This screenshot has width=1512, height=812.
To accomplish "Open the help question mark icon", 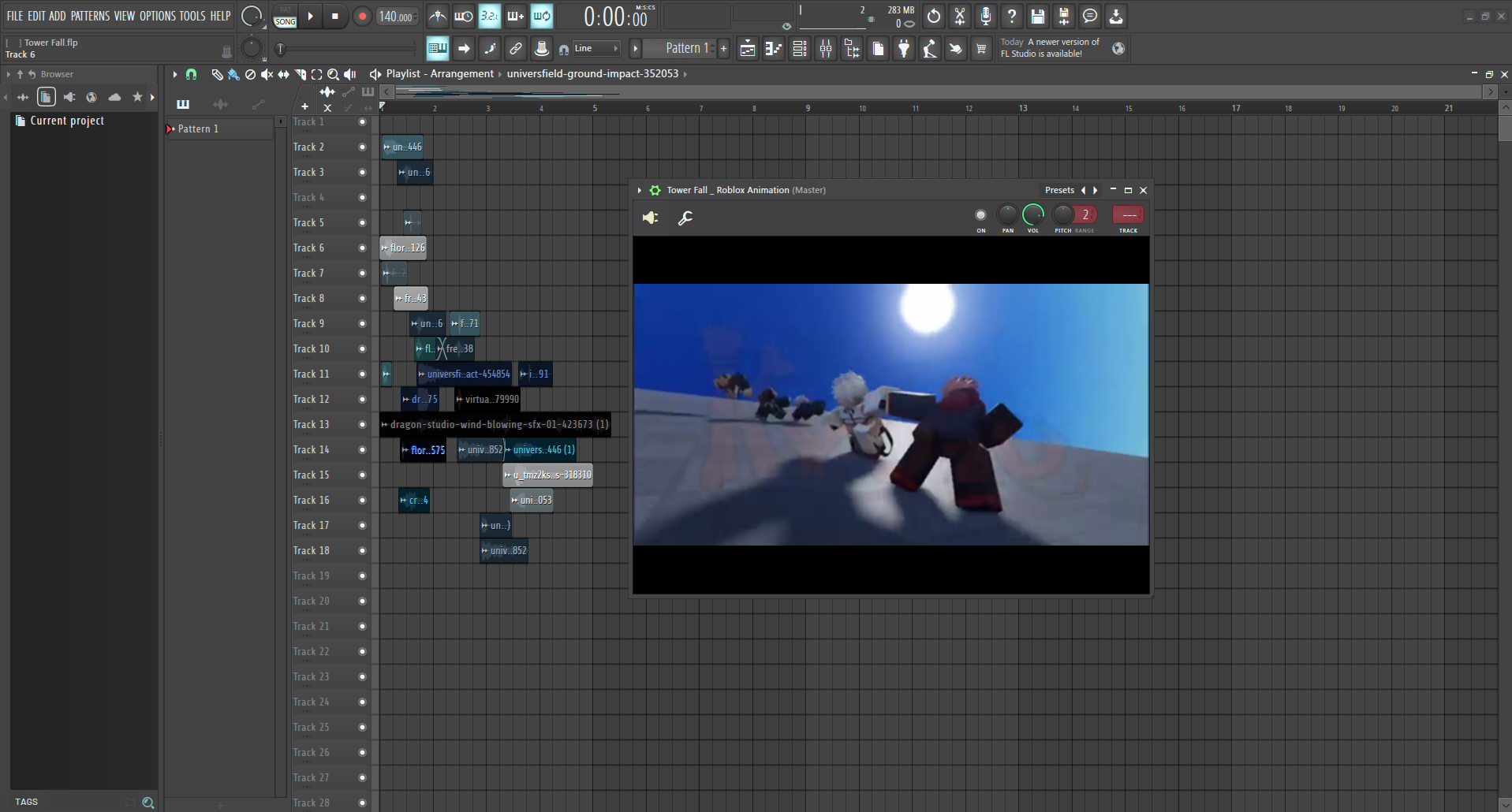I will 1012,16.
